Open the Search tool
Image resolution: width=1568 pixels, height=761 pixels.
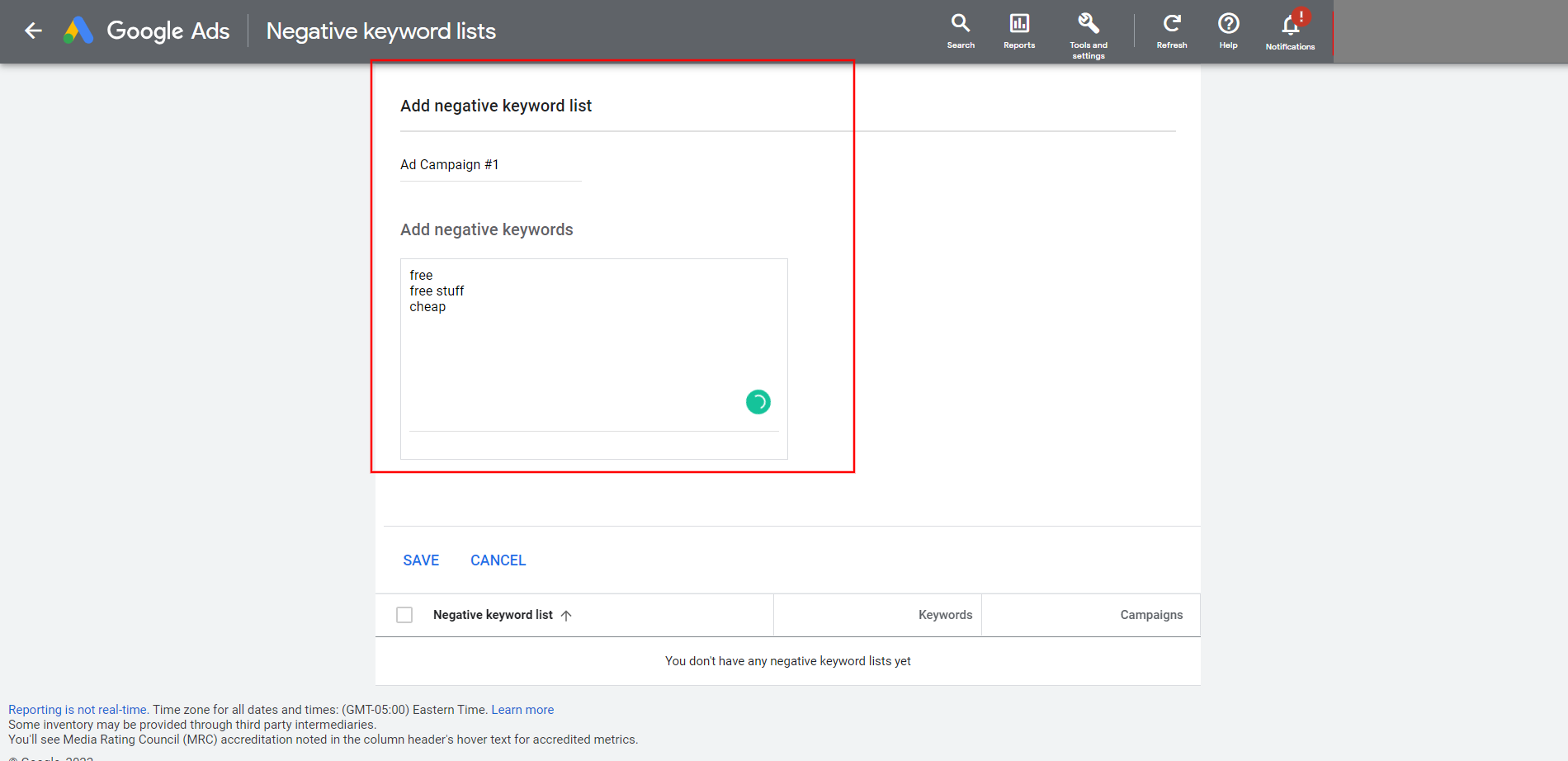(x=961, y=31)
